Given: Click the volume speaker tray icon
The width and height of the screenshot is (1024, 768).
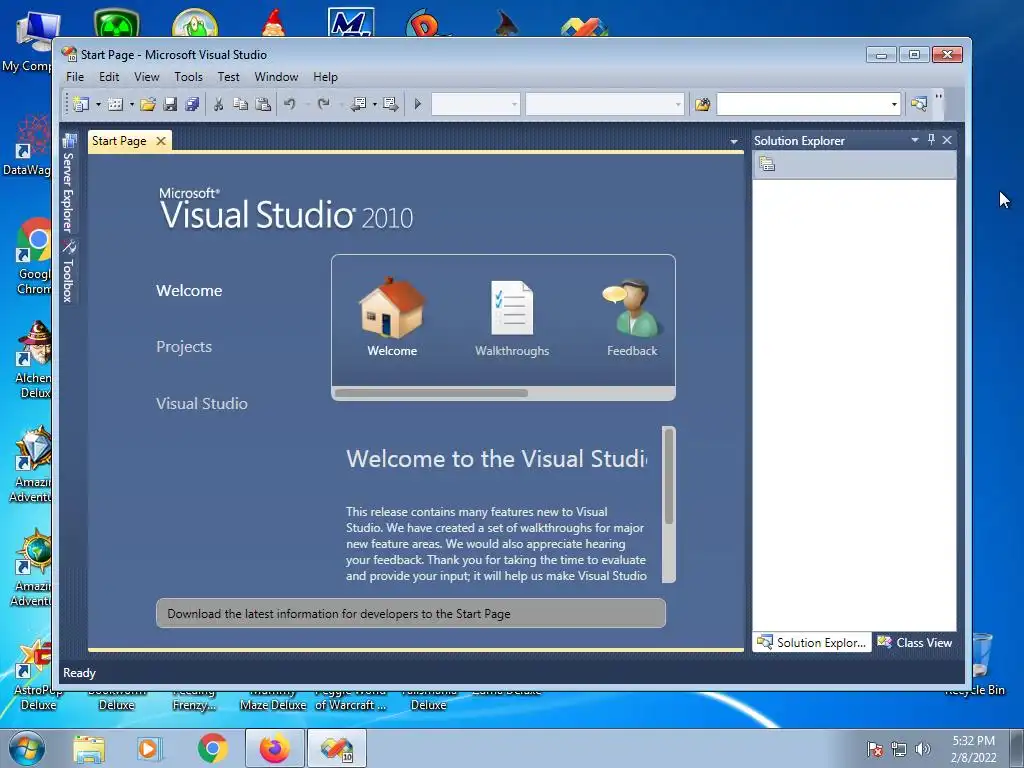Looking at the screenshot, I should pyautogui.click(x=923, y=749).
